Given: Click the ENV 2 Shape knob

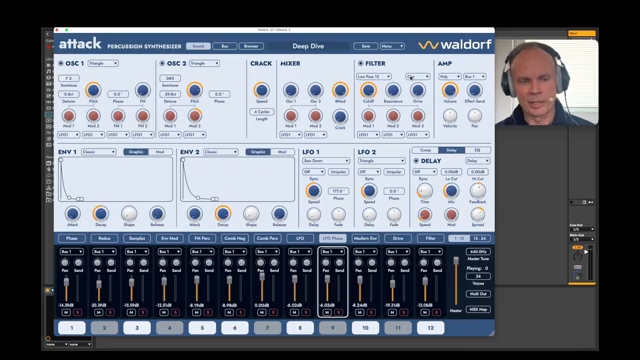Looking at the screenshot, I should [x=251, y=213].
